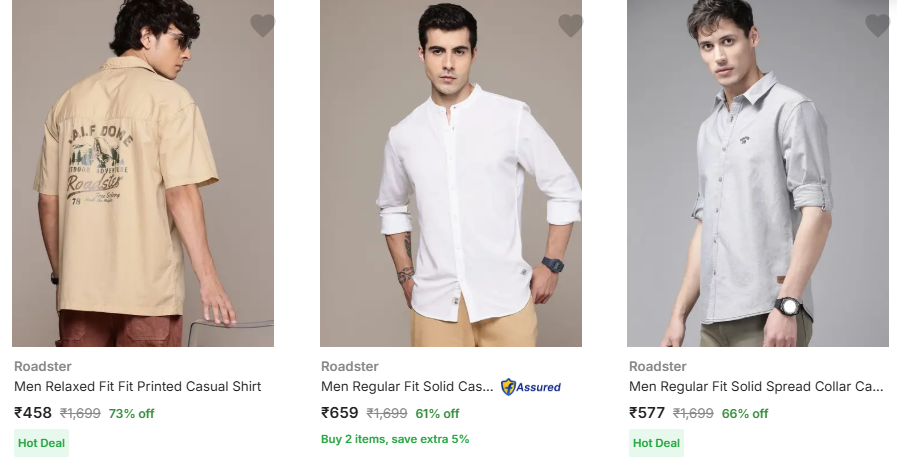Click Roadster brand above the printed shirt
Image resolution: width=897 pixels, height=465 pixels.
[43, 366]
